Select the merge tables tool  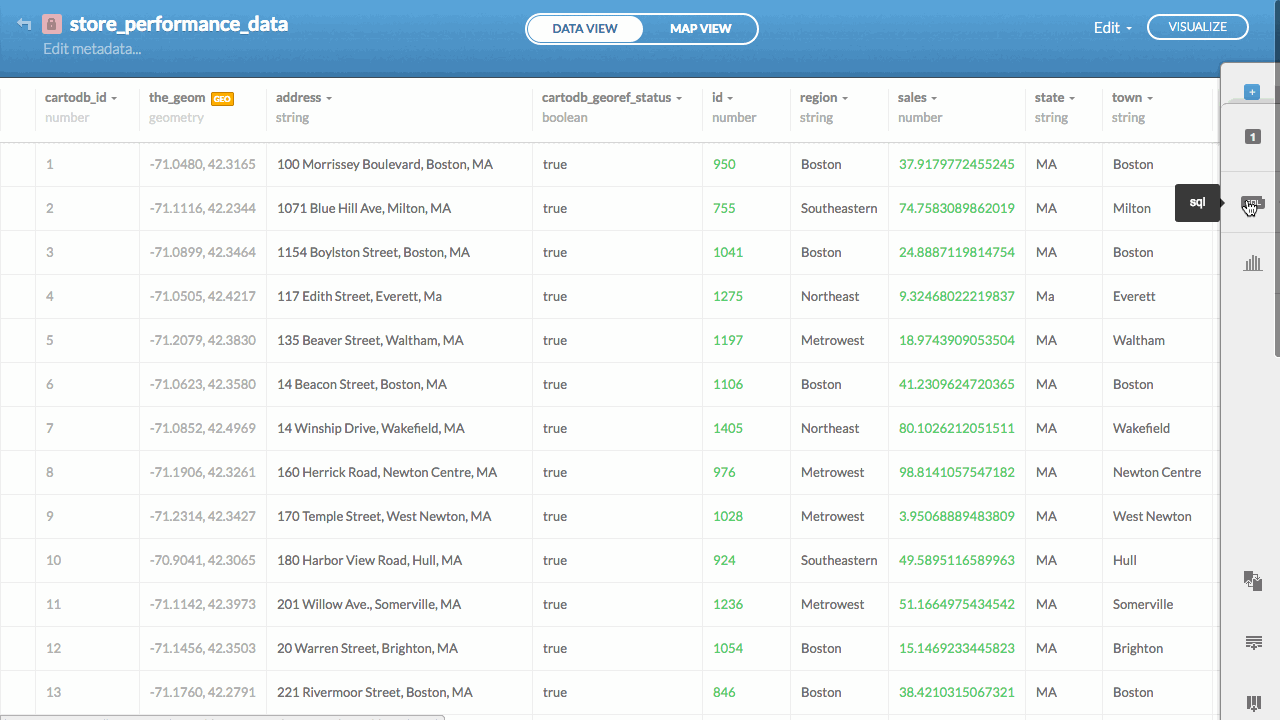(1253, 580)
